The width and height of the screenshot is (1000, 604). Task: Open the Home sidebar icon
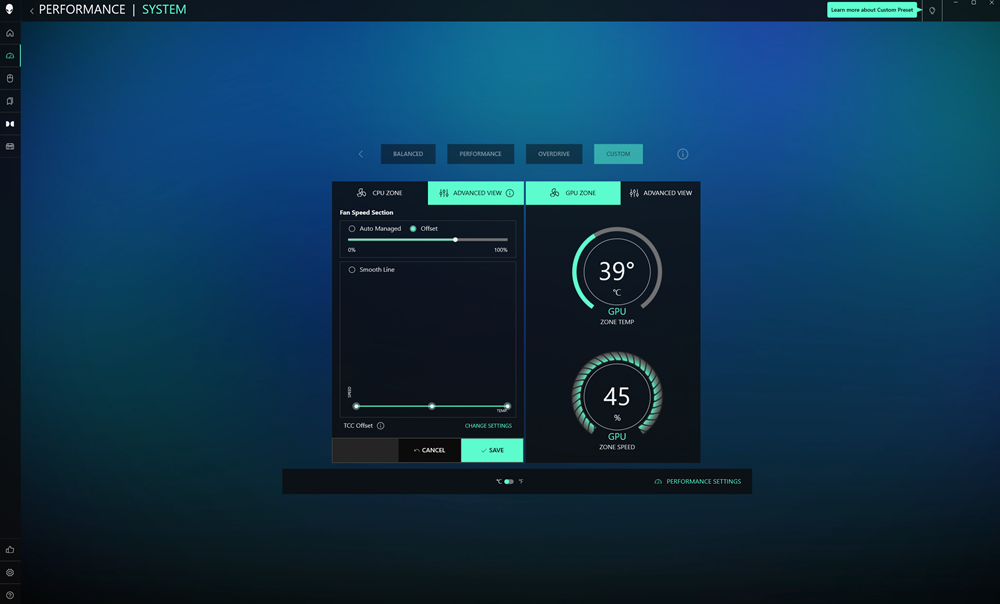[10, 33]
